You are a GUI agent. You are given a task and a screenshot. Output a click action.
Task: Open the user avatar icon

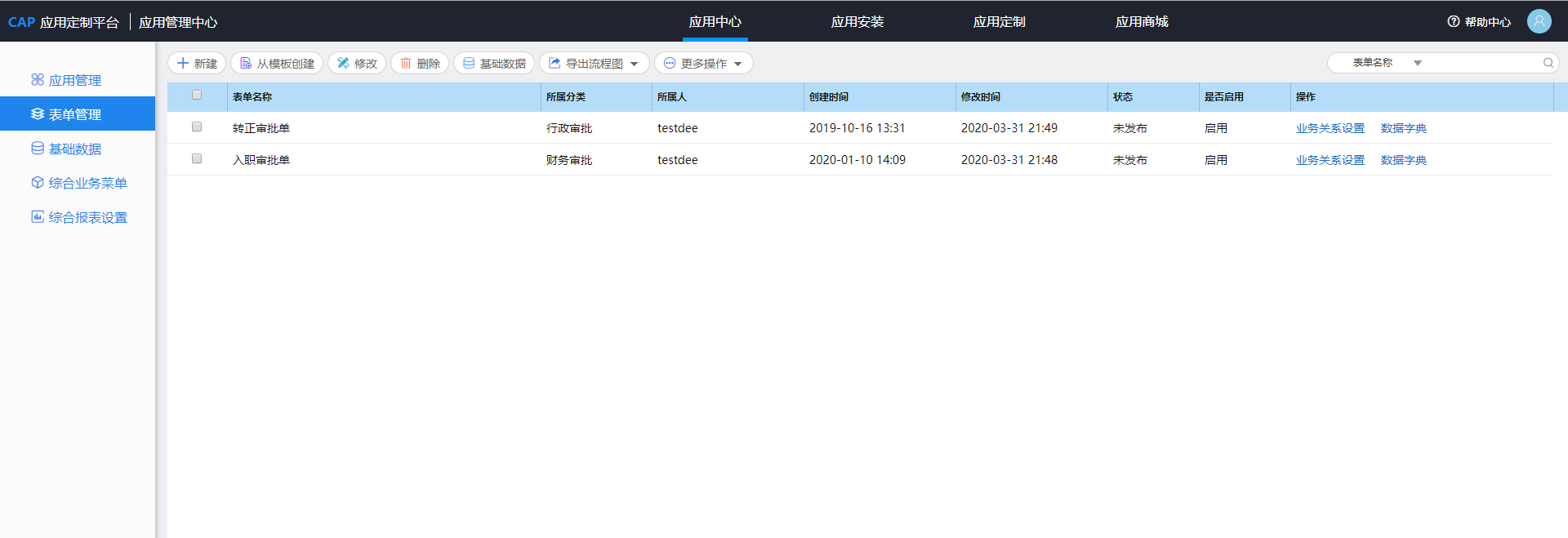[1539, 21]
